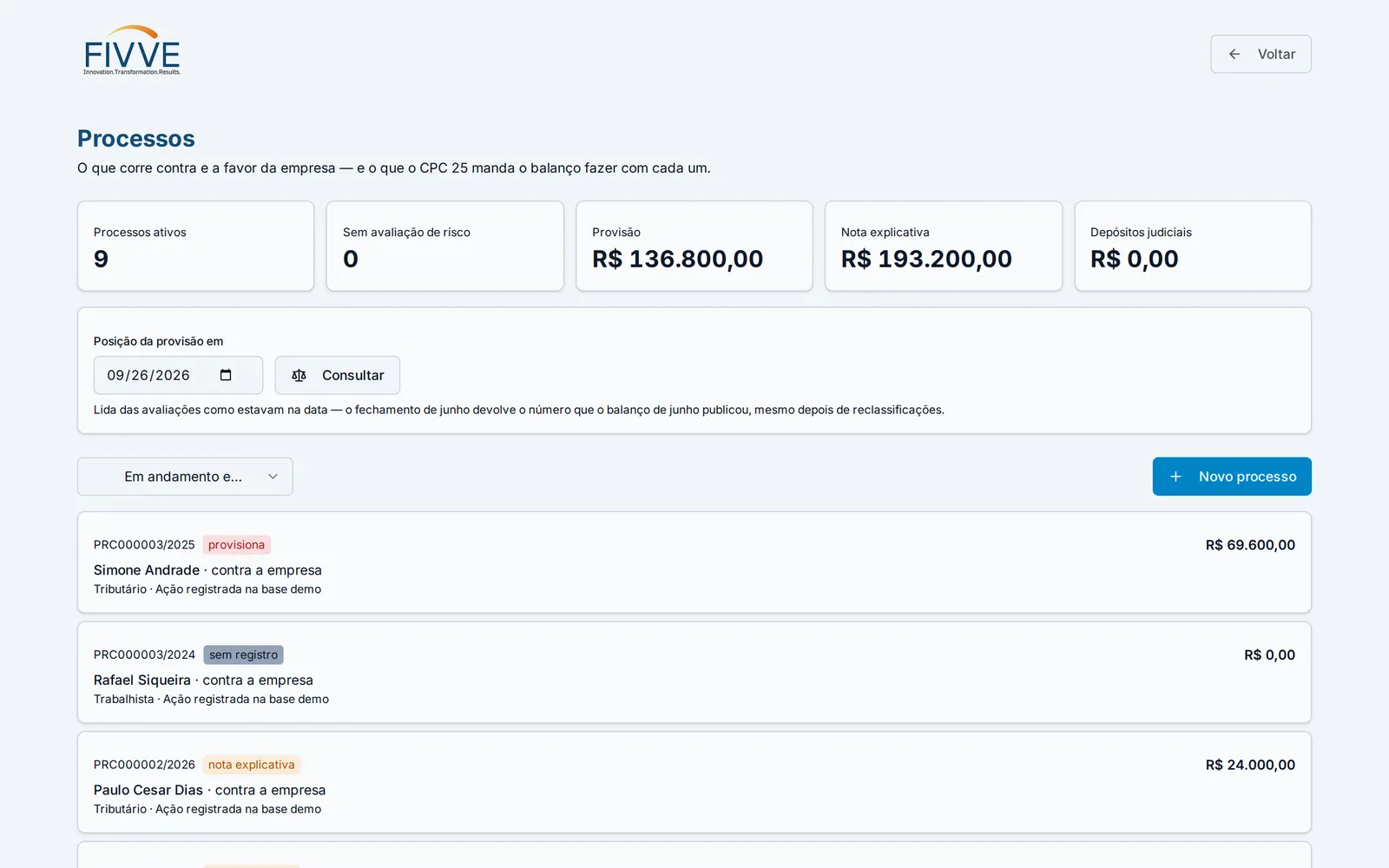
Task: Click the 'provisiona' status badge
Action: 236,545
